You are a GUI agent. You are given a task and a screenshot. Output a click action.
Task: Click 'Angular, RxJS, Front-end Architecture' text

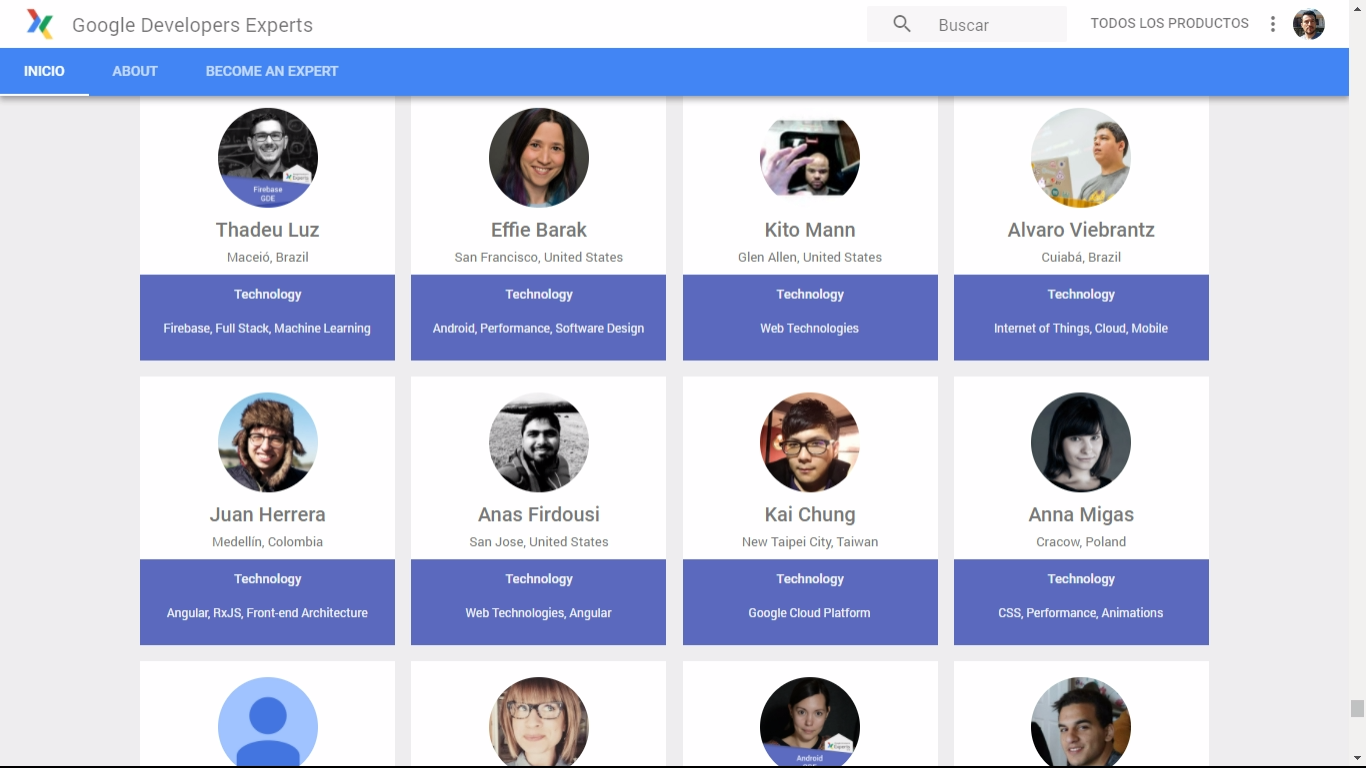[x=267, y=613]
